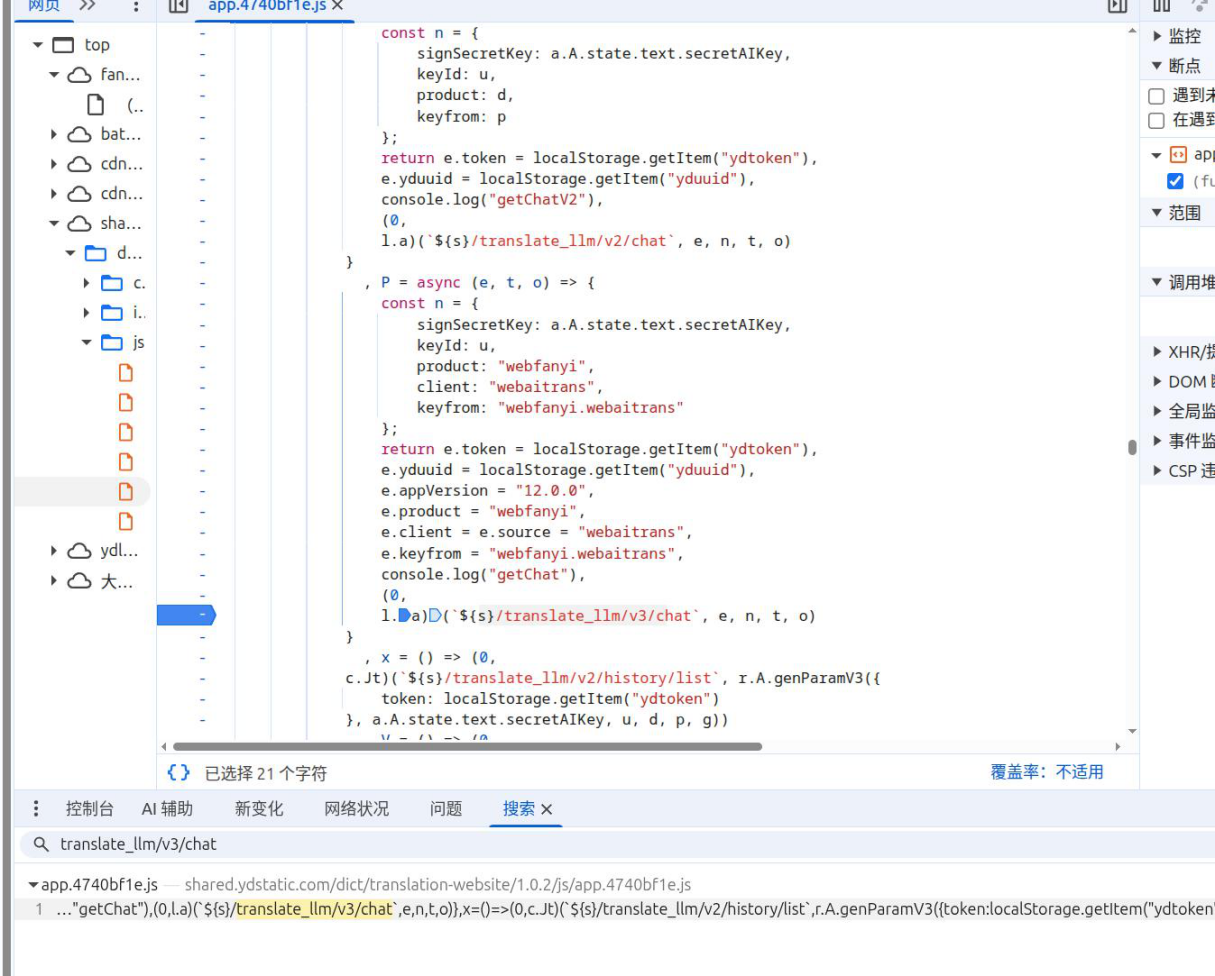The height and width of the screenshot is (976, 1215).
Task: Collapse the js folder
Action: [x=87, y=342]
